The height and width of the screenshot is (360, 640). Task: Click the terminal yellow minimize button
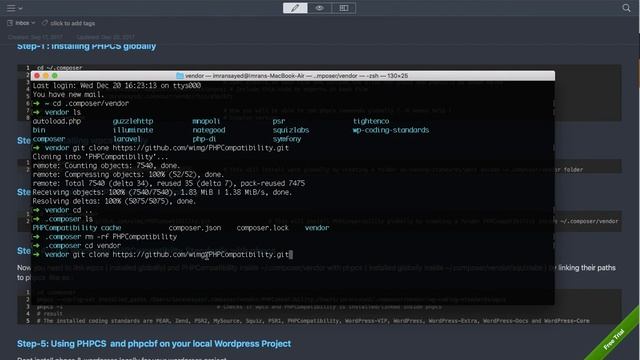tap(46, 76)
